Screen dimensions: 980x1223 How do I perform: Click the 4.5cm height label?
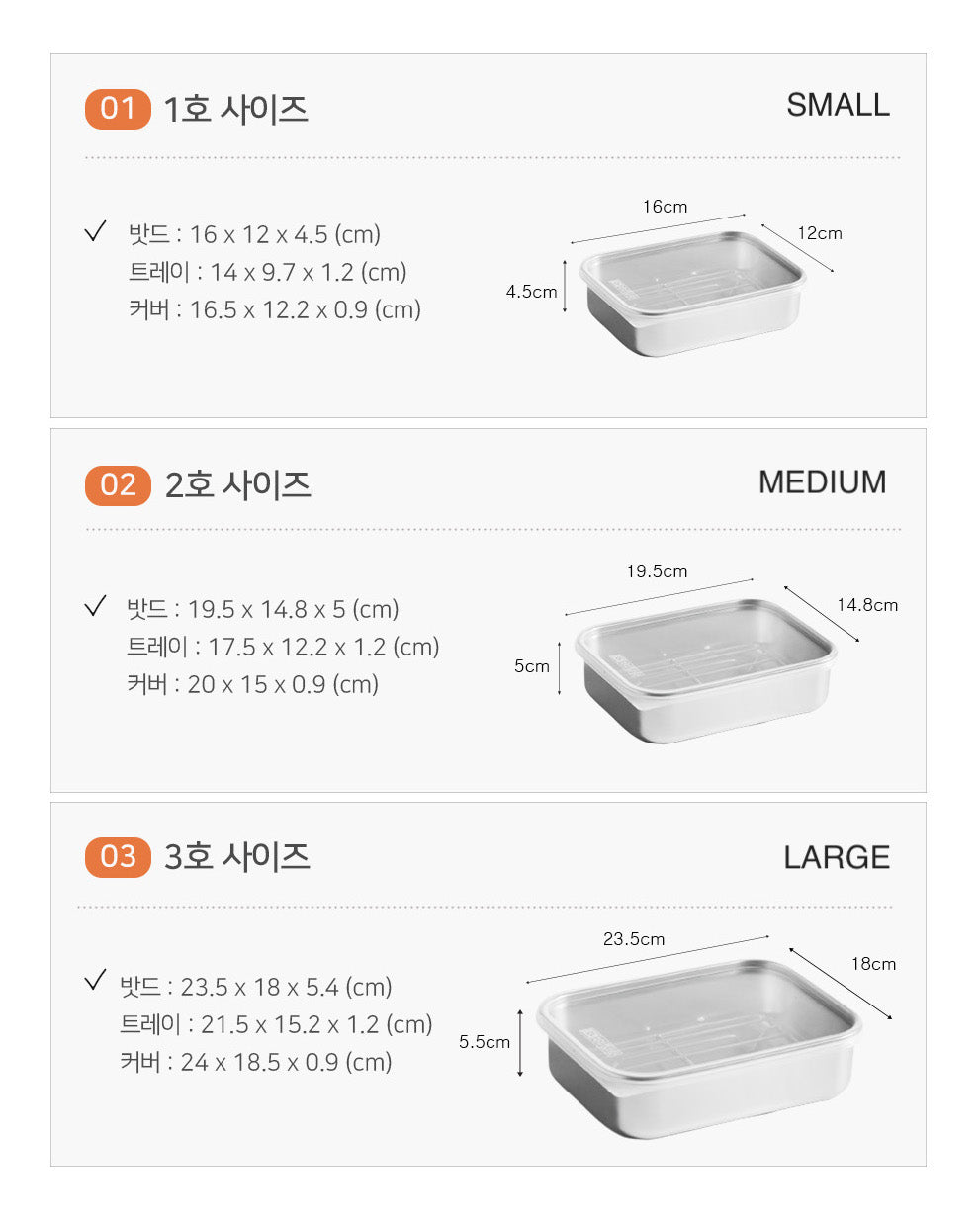531,292
